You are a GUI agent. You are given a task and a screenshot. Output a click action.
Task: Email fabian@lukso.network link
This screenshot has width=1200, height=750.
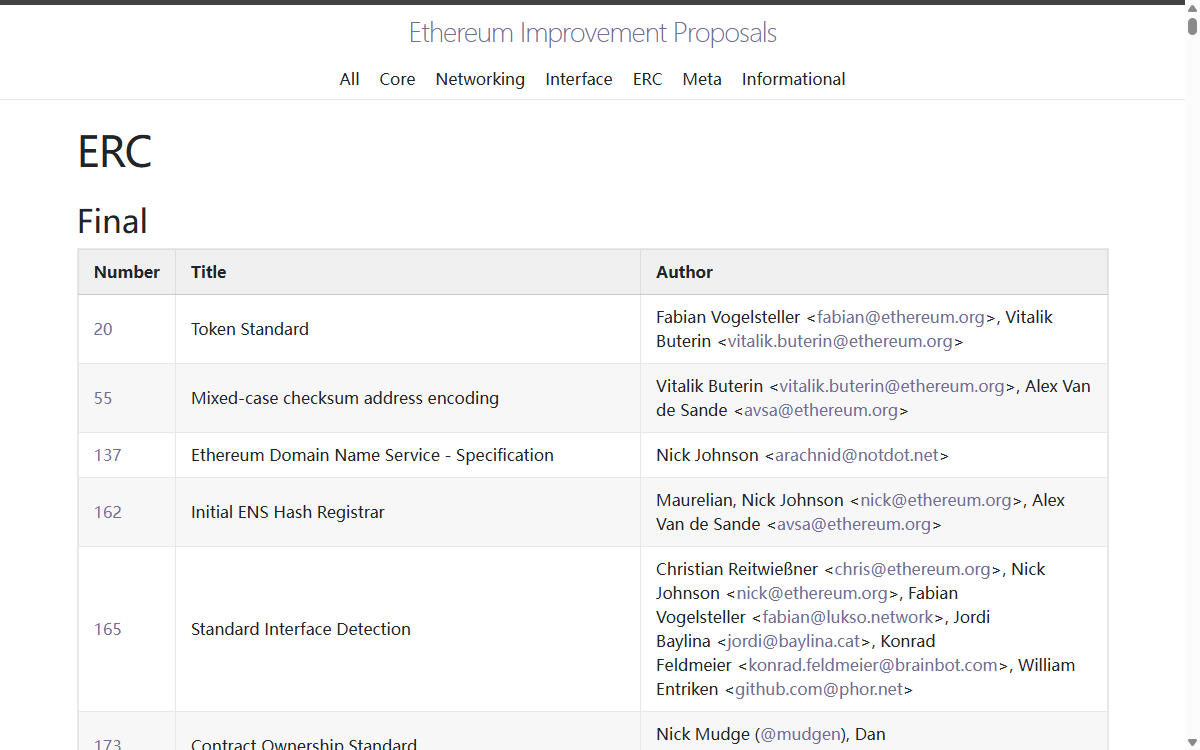[848, 617]
